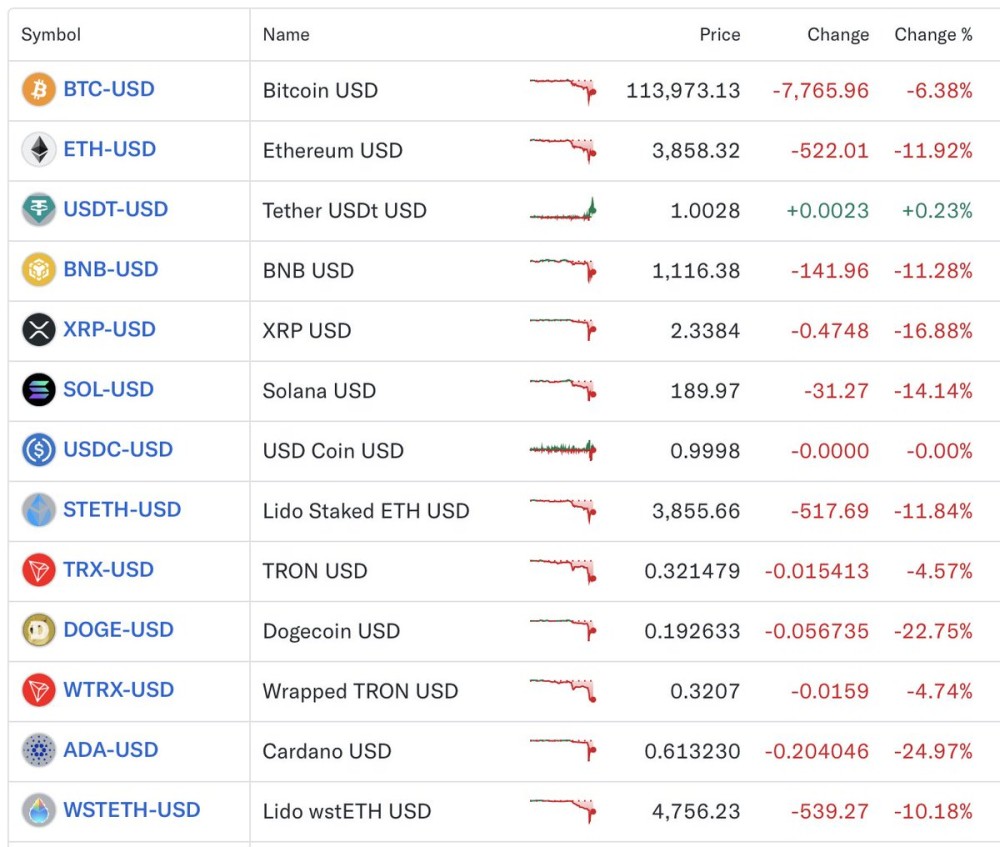1000x847 pixels.
Task: Click the Name column header
Action: (x=285, y=35)
